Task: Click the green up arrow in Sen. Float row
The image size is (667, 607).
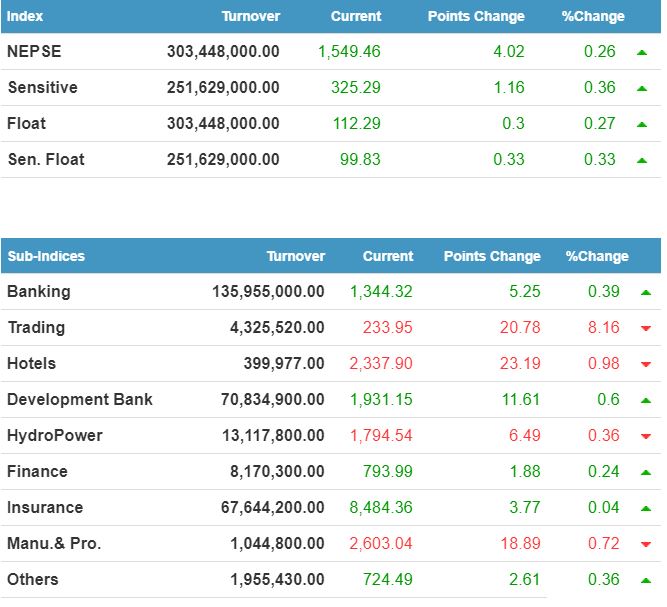Action: 642,160
